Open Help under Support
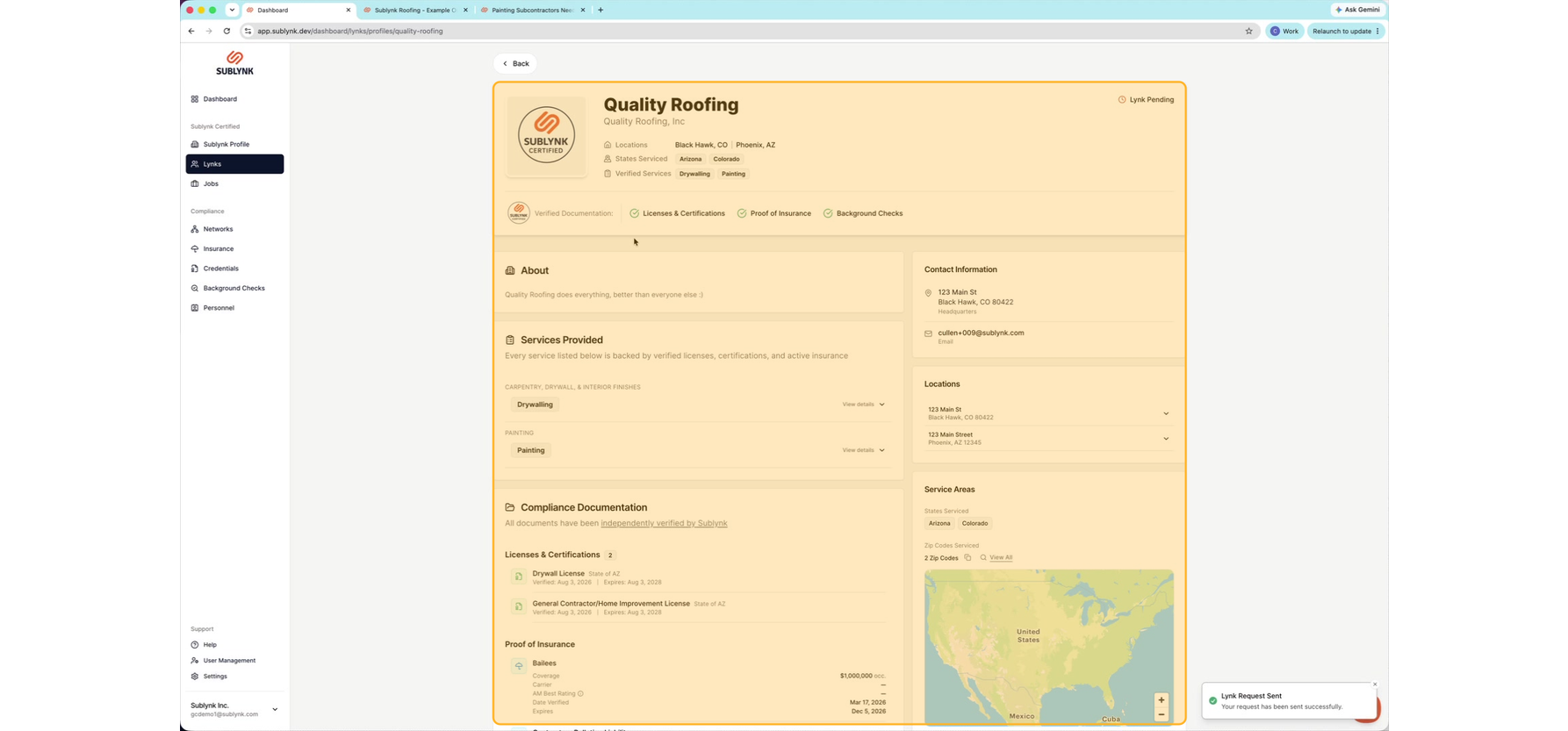The image size is (1568, 731). [x=234, y=645]
